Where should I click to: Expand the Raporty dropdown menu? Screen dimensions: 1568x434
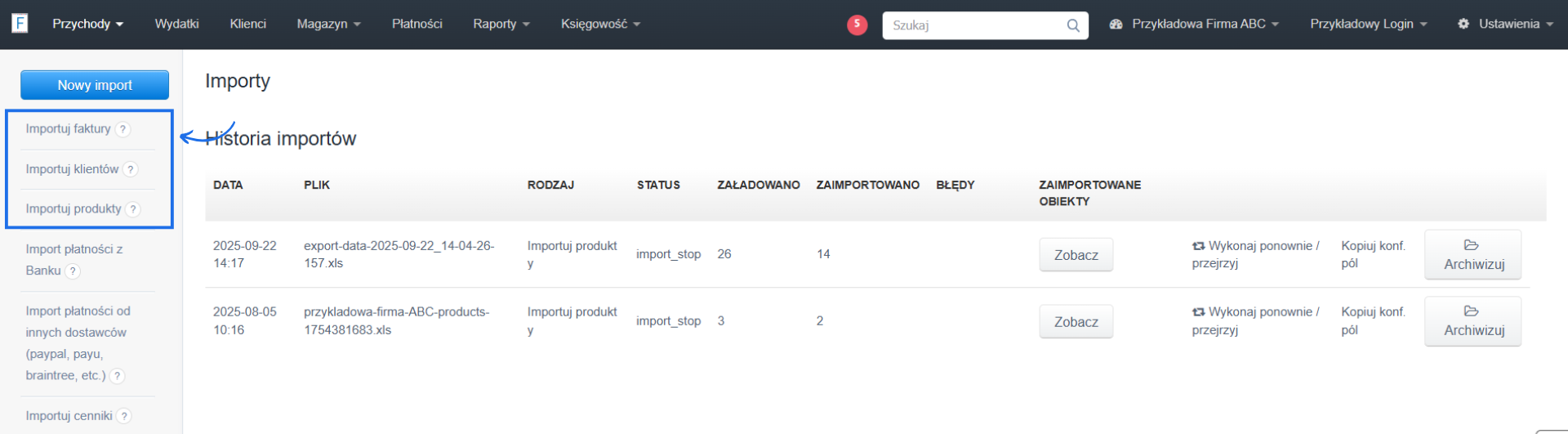click(x=501, y=24)
